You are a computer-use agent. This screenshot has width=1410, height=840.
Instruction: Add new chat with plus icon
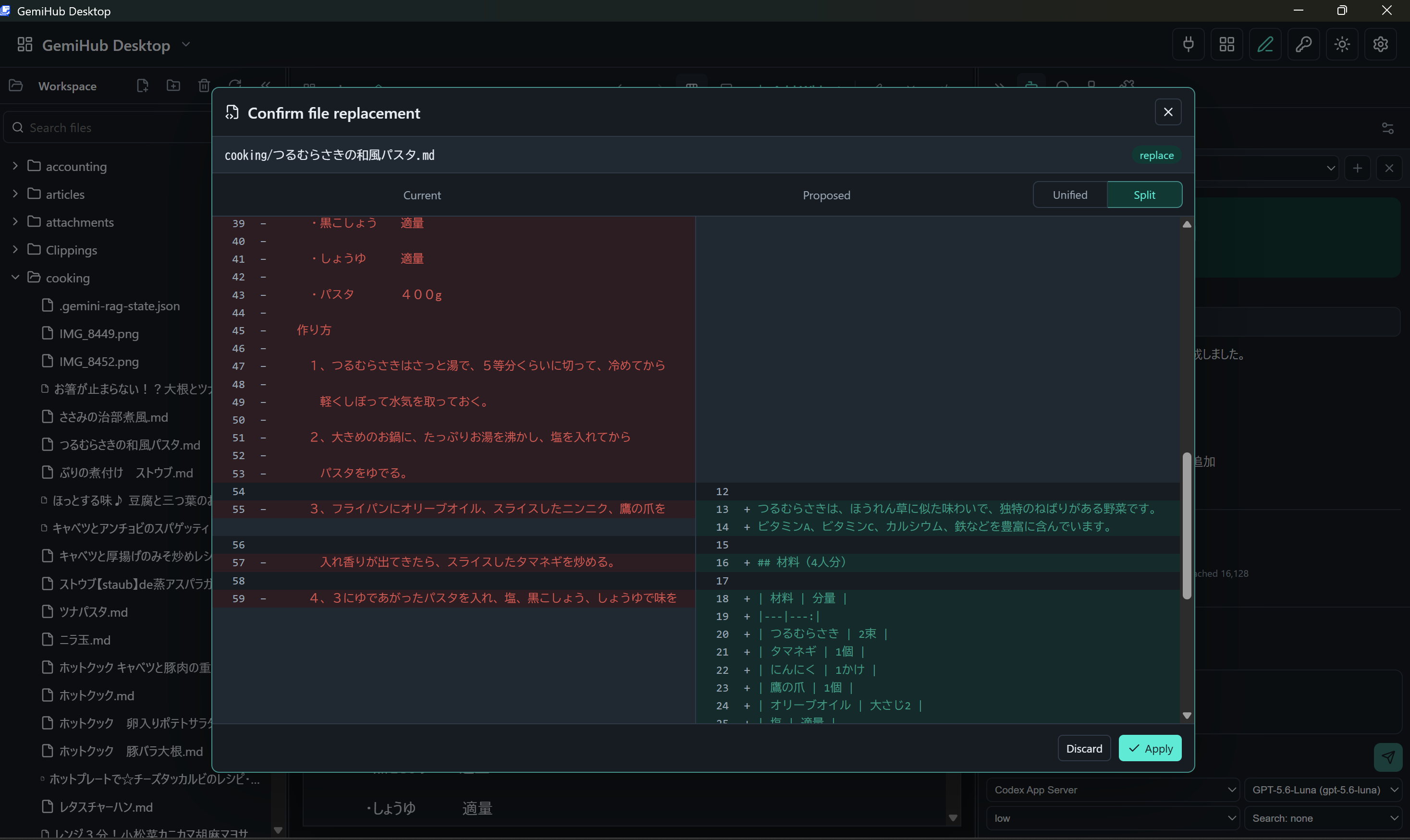(1357, 168)
